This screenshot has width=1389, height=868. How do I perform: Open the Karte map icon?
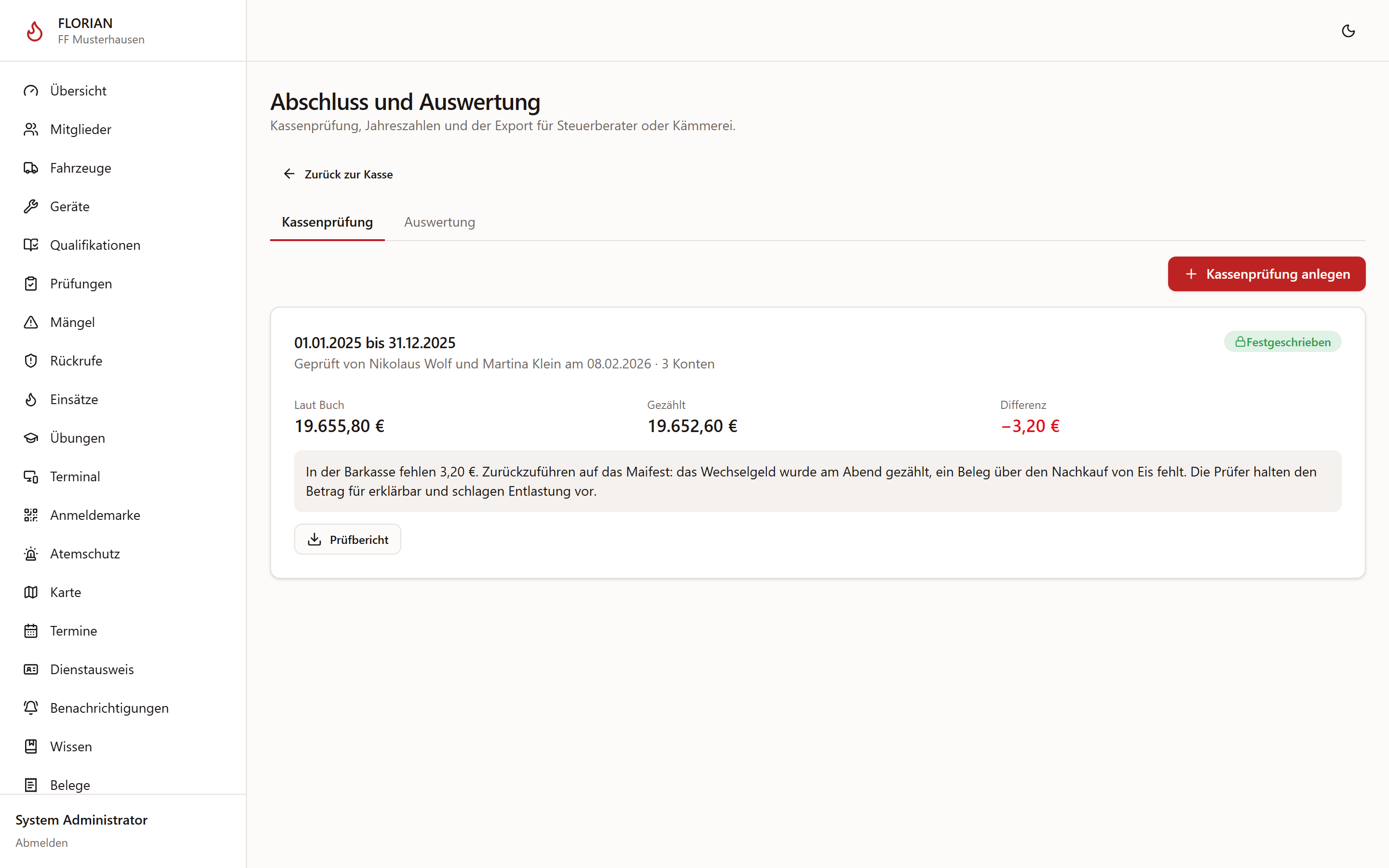[31, 592]
